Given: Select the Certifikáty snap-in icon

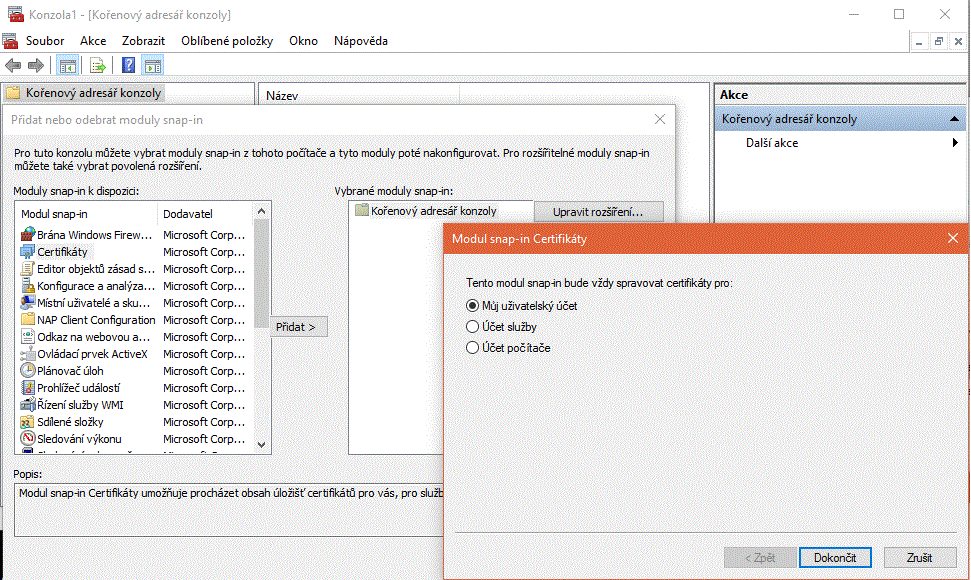Looking at the screenshot, I should click(28, 252).
